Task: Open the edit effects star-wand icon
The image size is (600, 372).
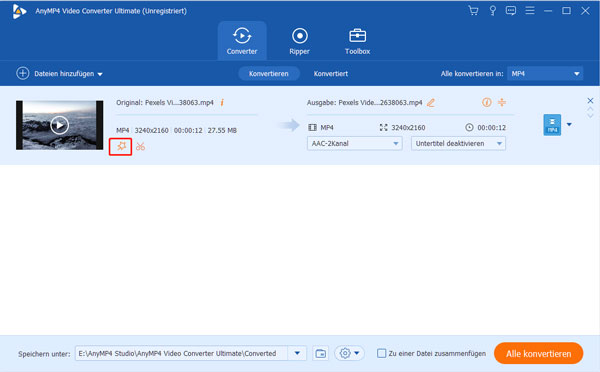Action: click(121, 146)
